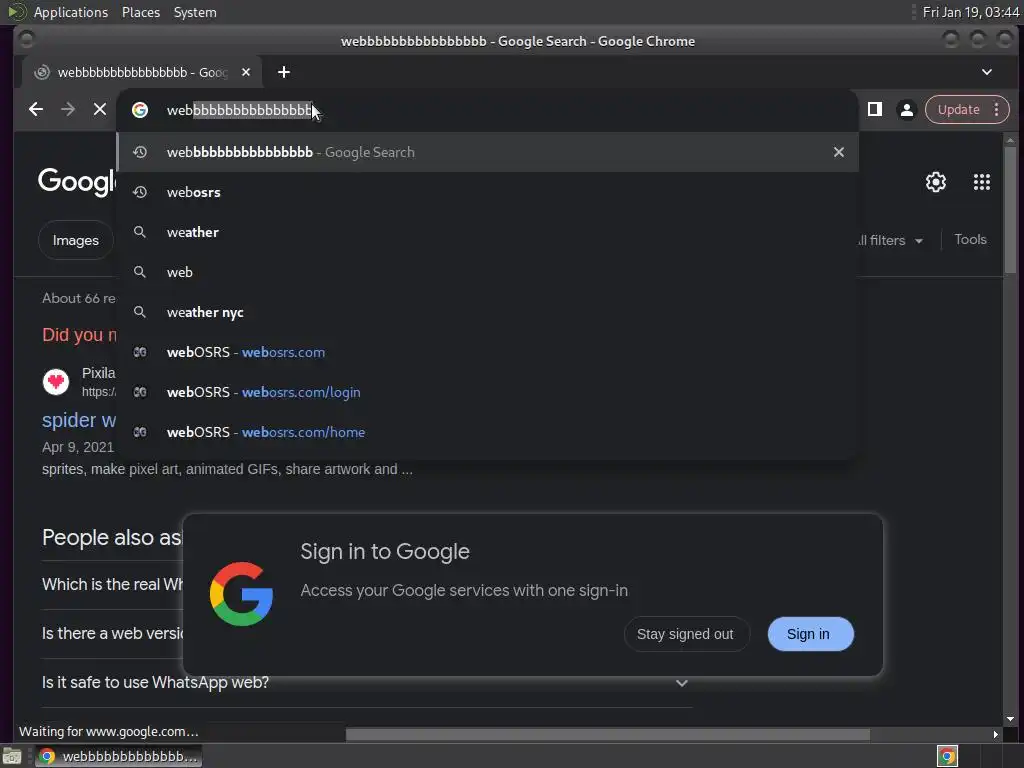Click the Tools button in search options
Image resolution: width=1024 pixels, height=768 pixels.
click(970, 240)
